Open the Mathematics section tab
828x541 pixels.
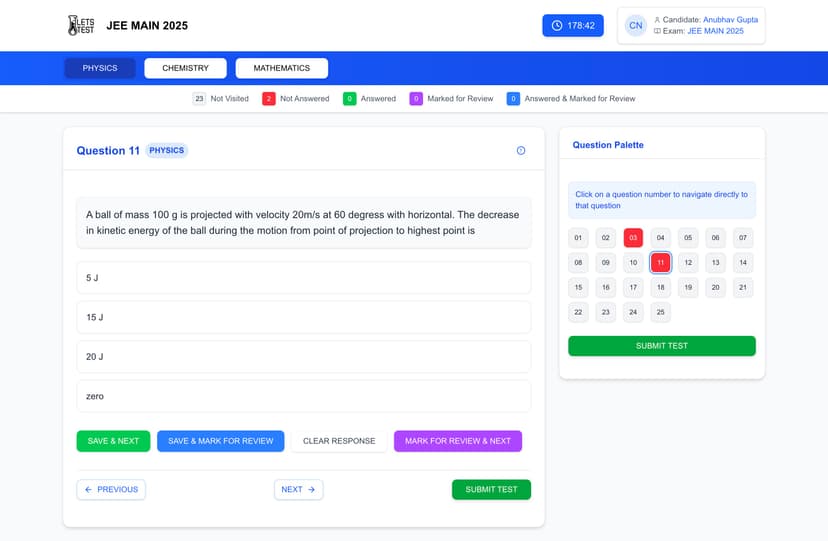point(281,68)
